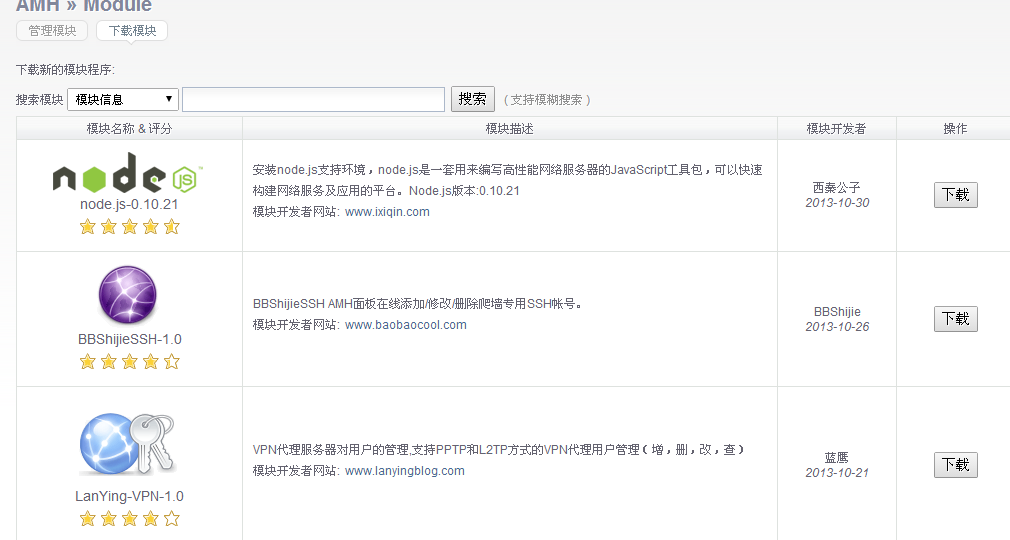This screenshot has height=540, width=1010.
Task: Click the fifth star of BBShijieSSH rating
Action: click(172, 362)
